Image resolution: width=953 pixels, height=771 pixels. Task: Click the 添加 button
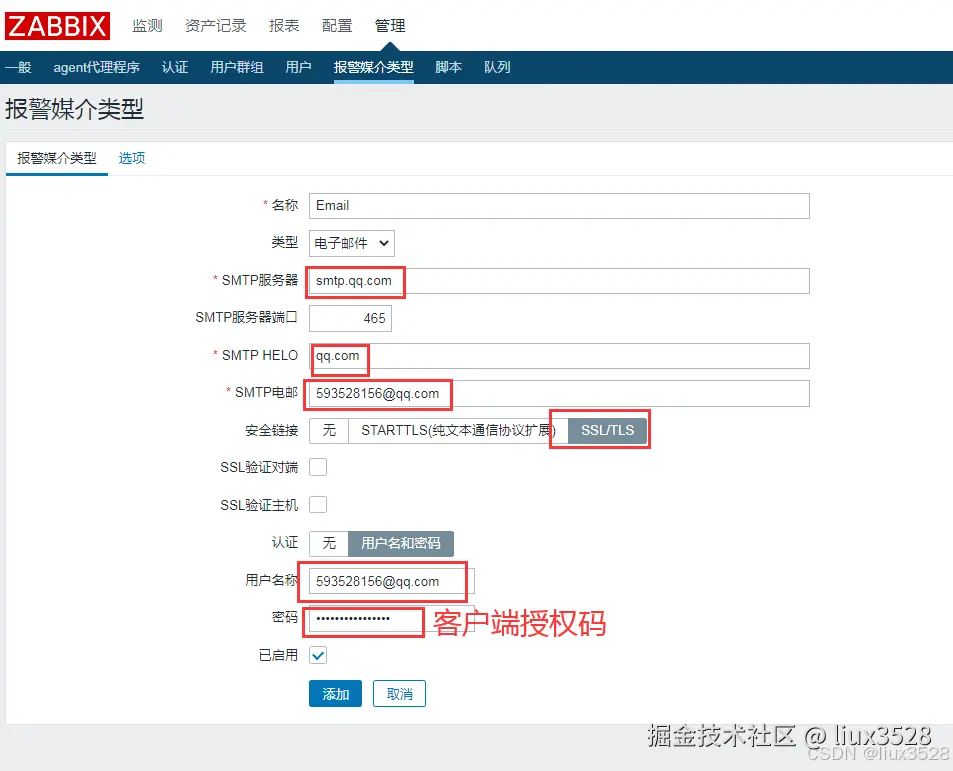[x=335, y=693]
